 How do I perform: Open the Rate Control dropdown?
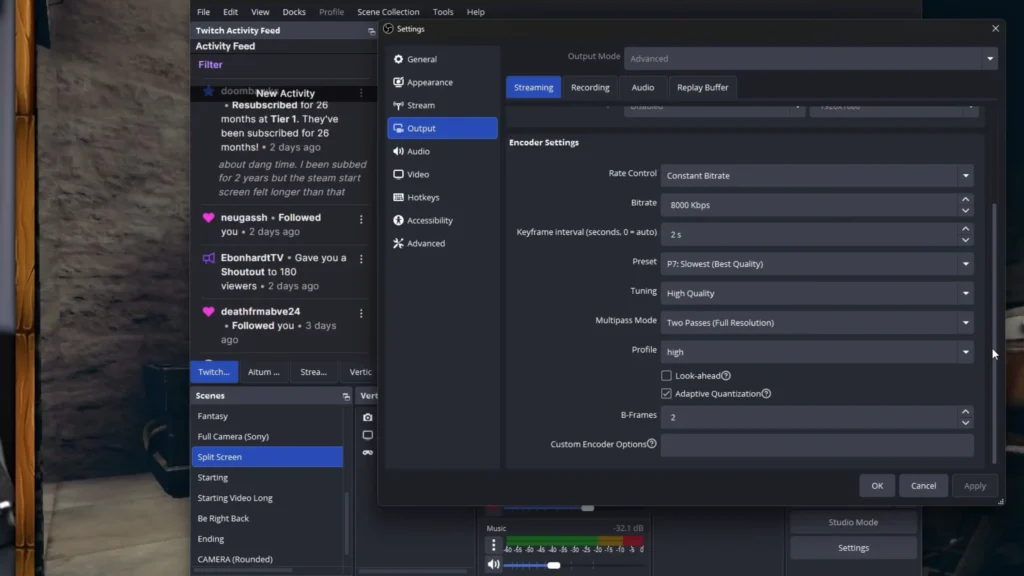click(x=817, y=176)
